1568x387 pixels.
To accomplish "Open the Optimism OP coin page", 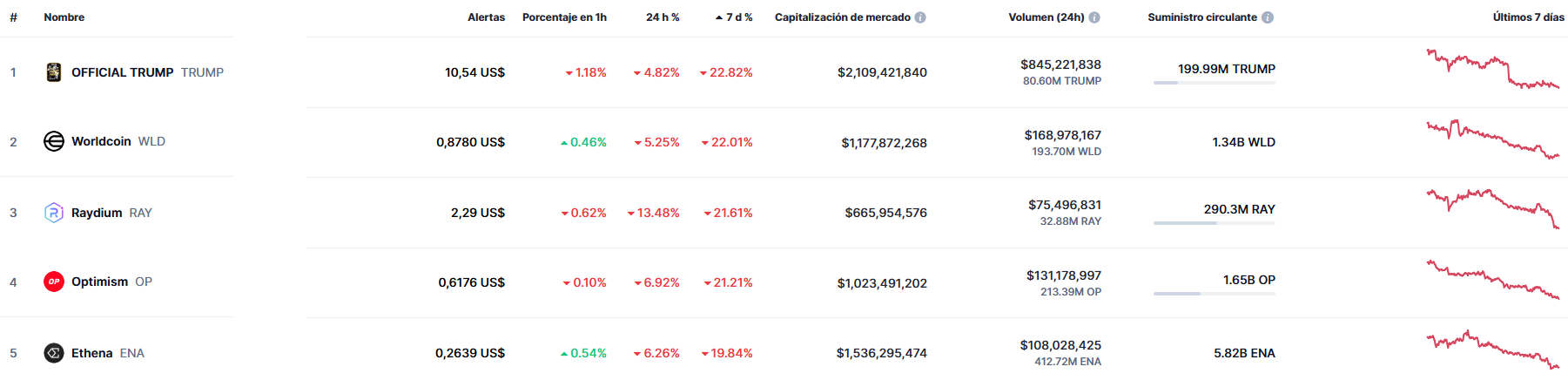I will (x=99, y=282).
